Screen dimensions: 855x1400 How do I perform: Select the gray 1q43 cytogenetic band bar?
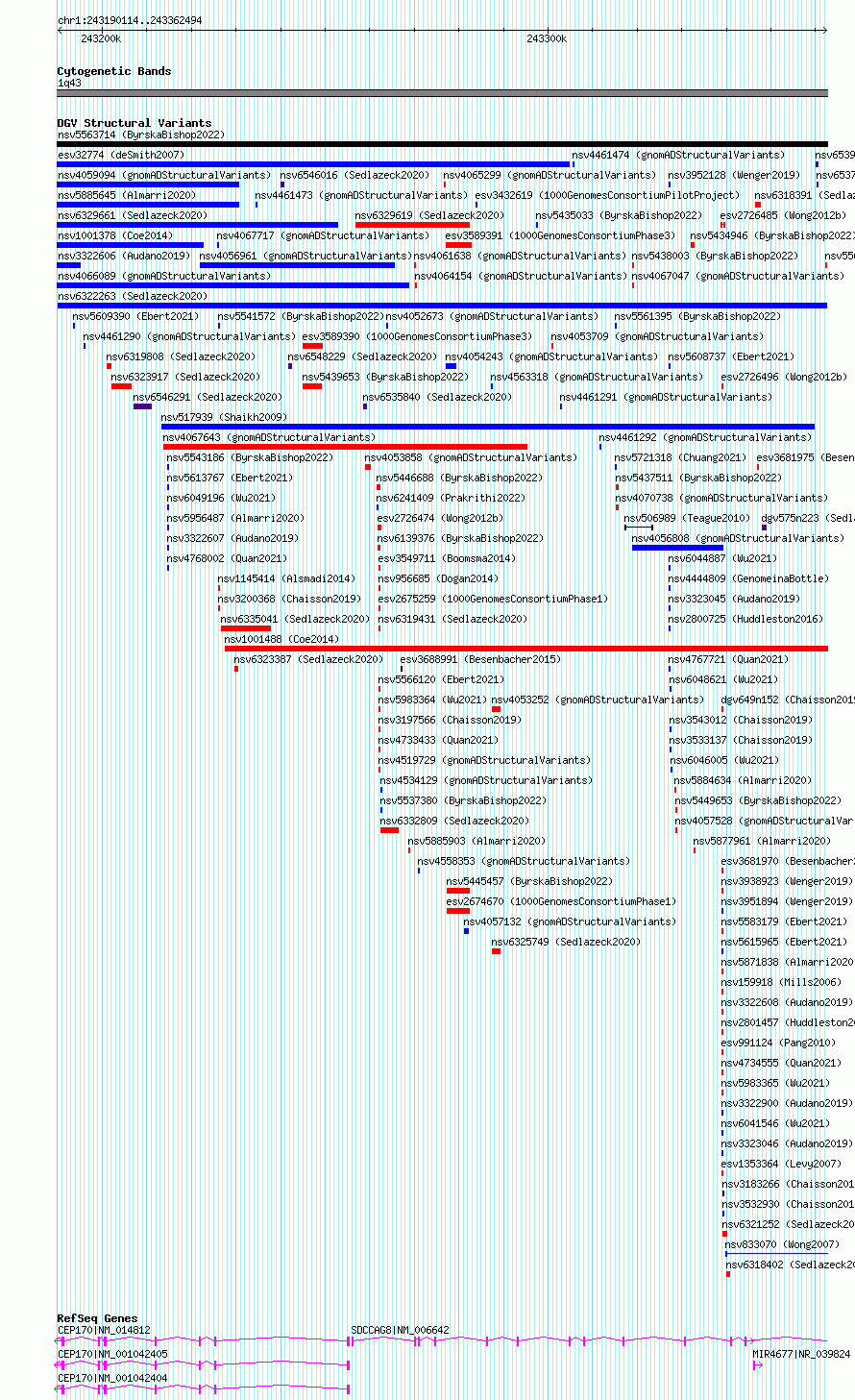(x=442, y=93)
